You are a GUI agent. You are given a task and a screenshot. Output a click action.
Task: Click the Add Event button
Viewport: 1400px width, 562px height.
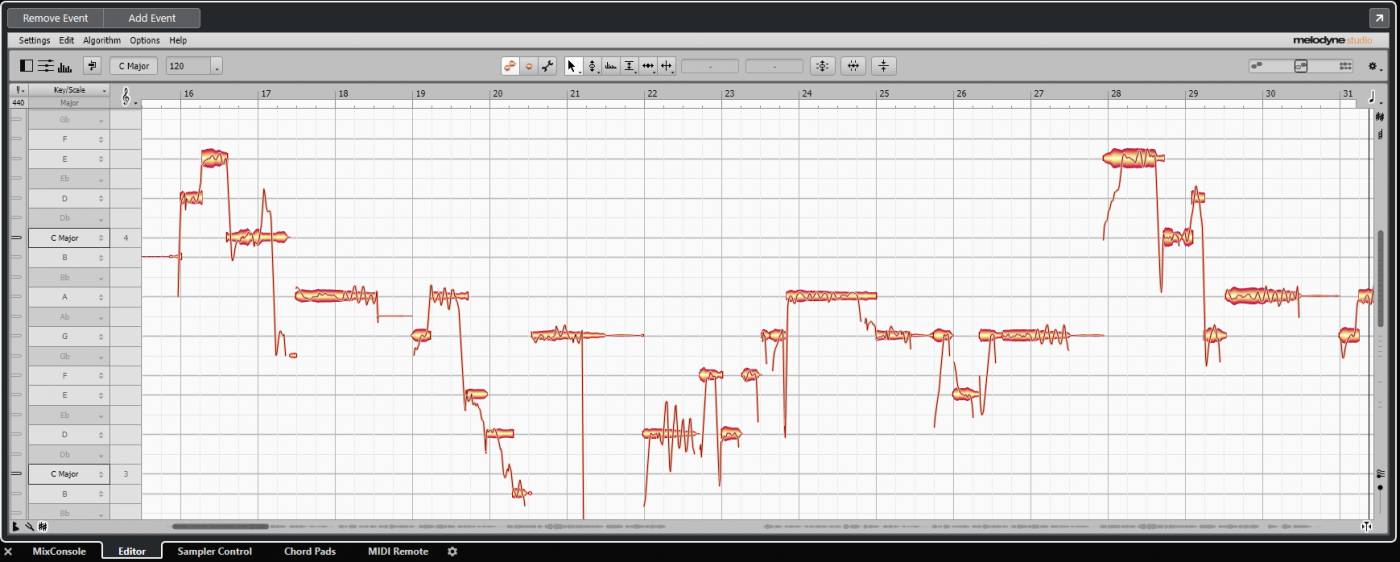tap(152, 18)
